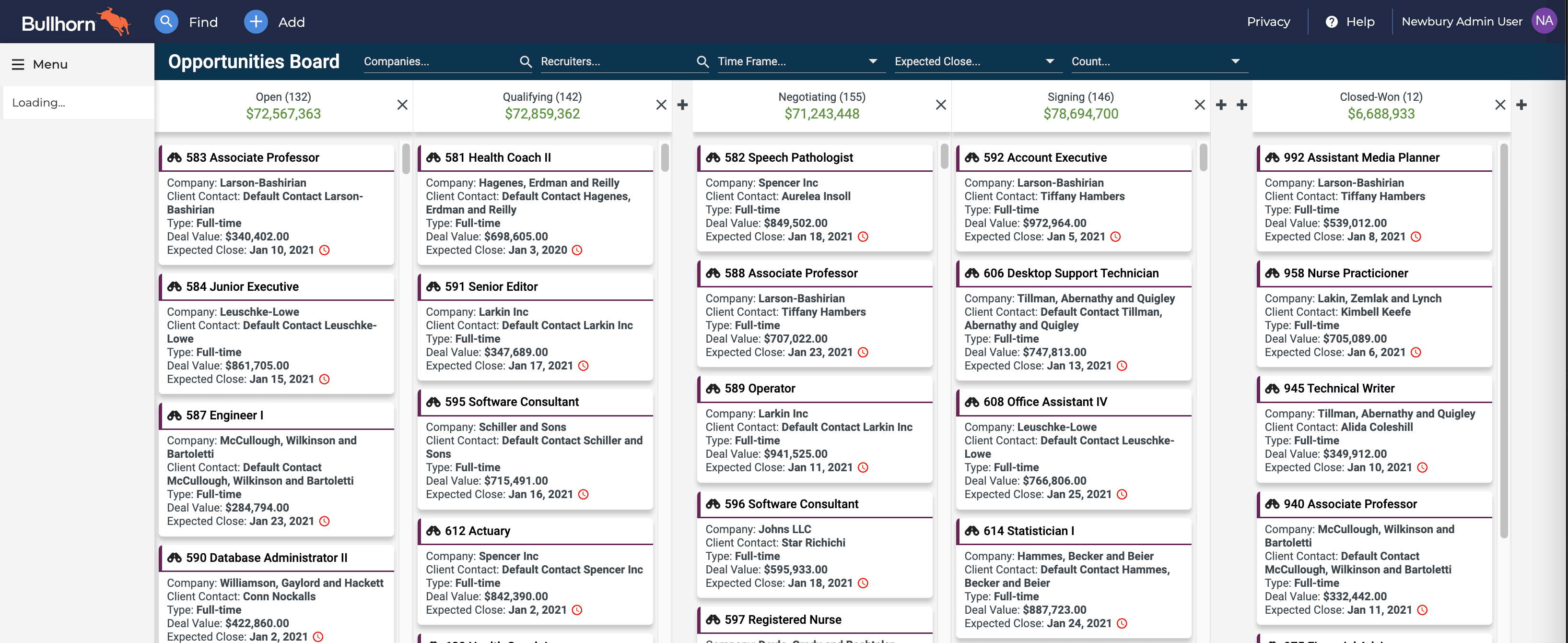Click clock icon on 589 Operator card
This screenshot has width=1568, height=643.
tap(863, 468)
